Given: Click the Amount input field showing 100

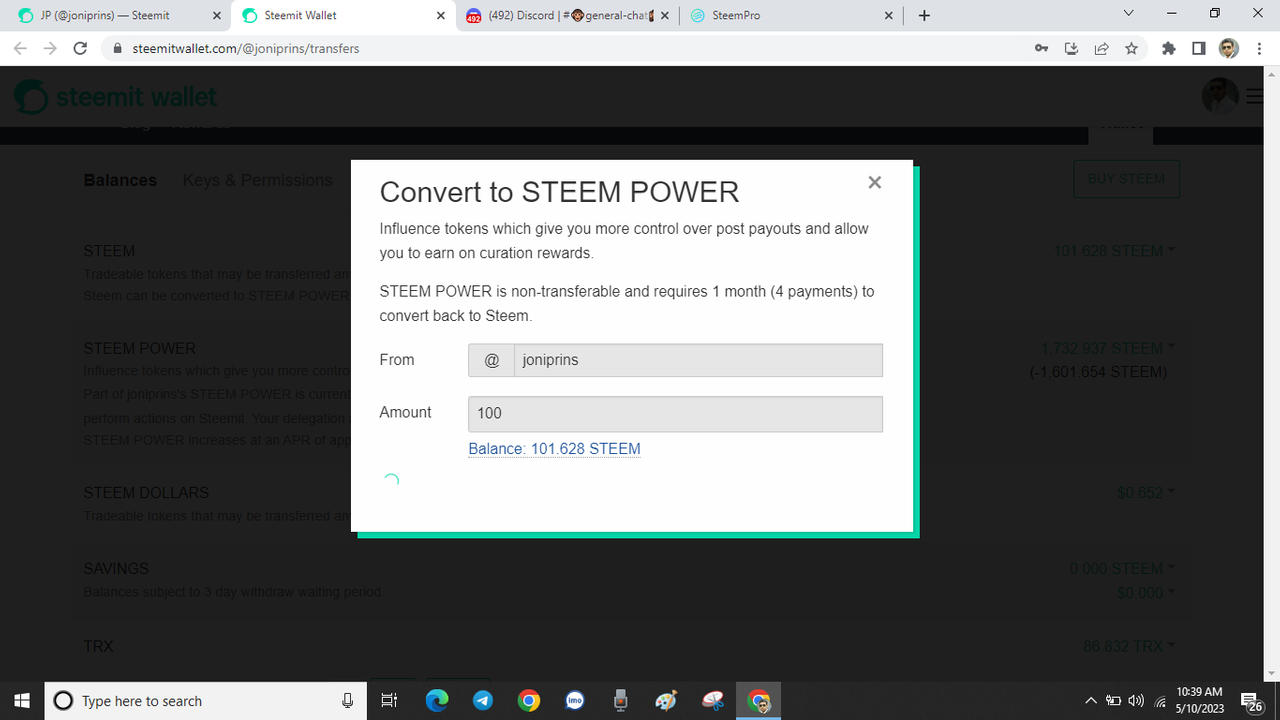Looking at the screenshot, I should point(675,414).
